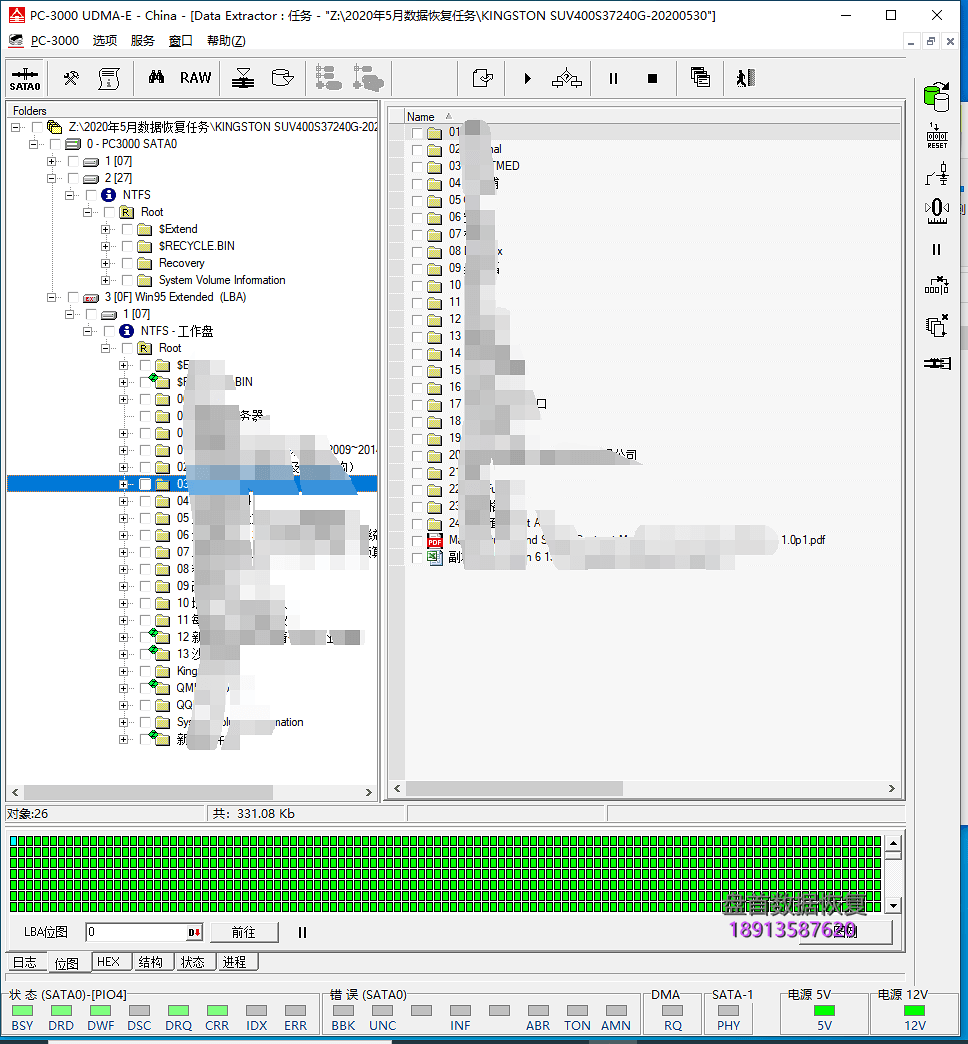Click the exit running-man toolbar icon

point(746,78)
